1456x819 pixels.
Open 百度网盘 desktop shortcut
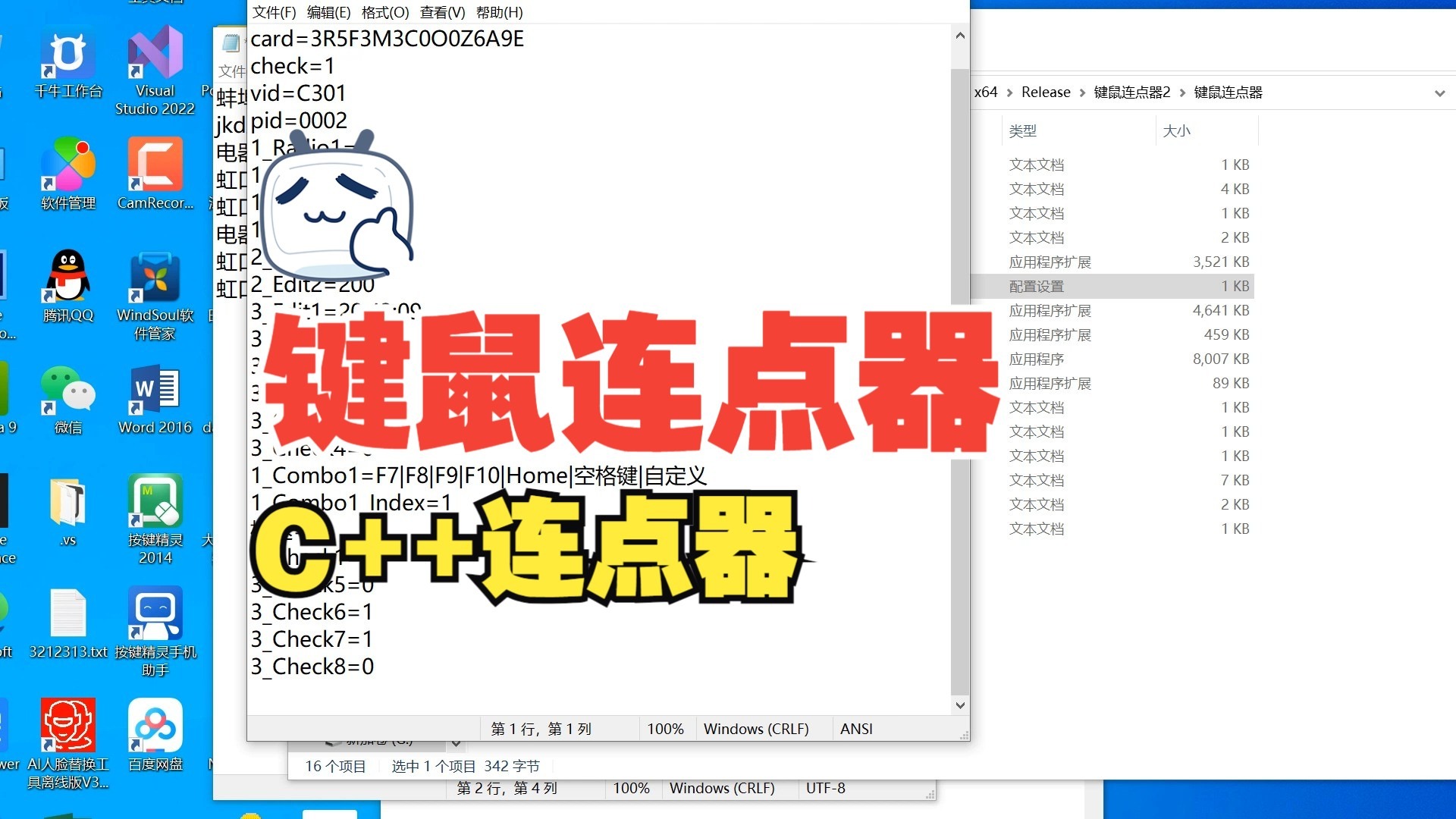coord(155,734)
